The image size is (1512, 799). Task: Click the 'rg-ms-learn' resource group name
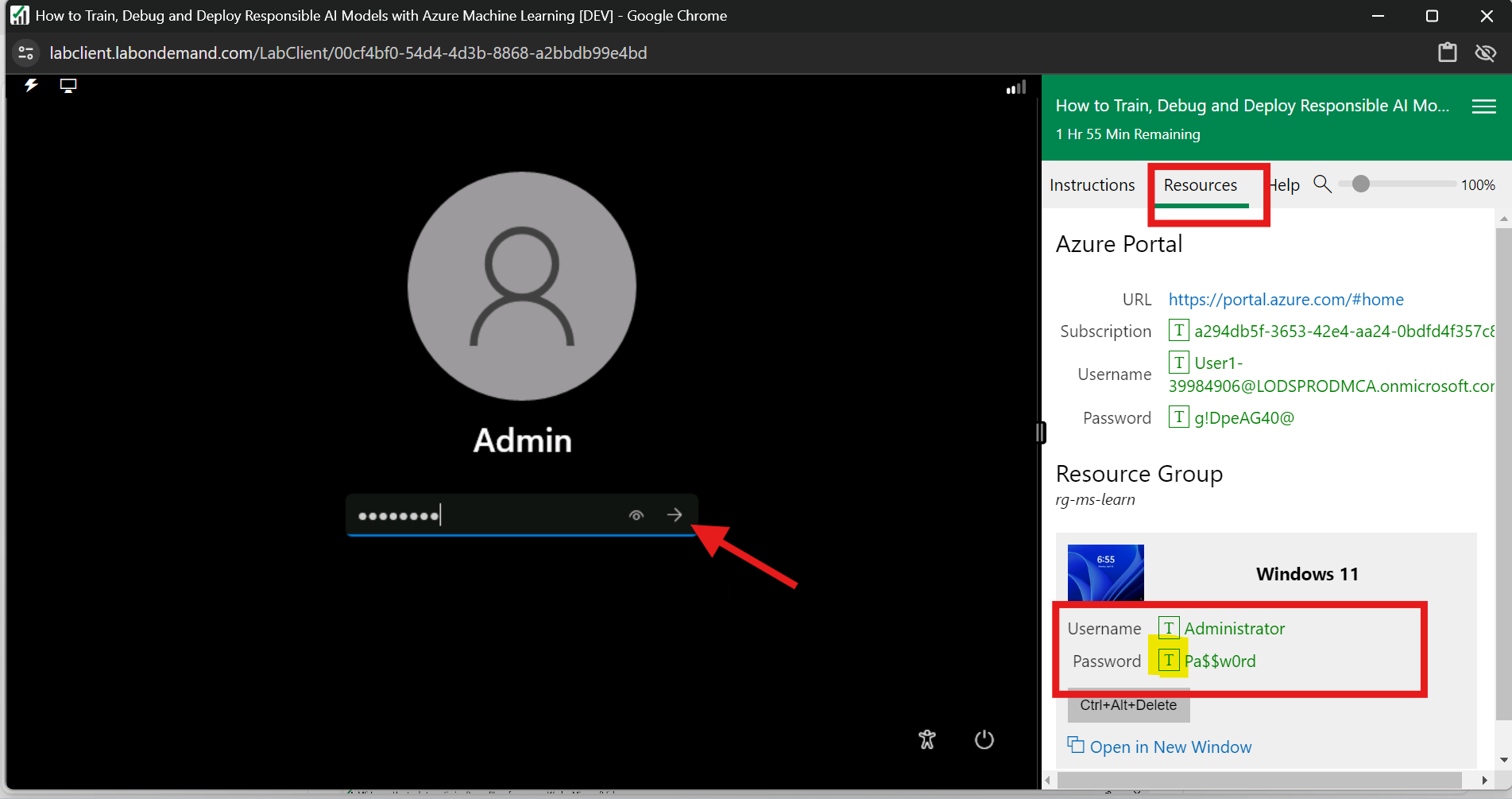coord(1095,500)
